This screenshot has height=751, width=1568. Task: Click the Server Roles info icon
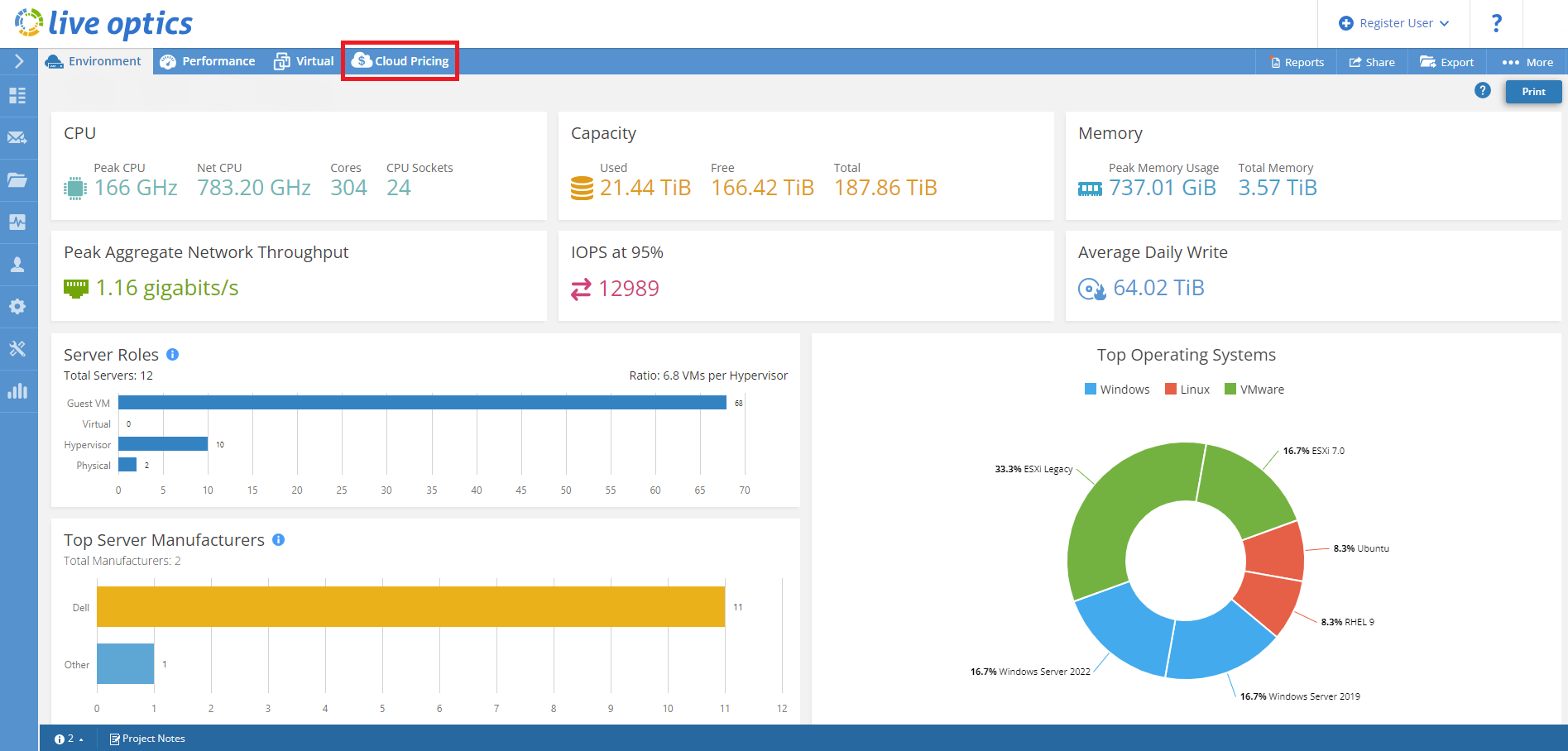(172, 354)
